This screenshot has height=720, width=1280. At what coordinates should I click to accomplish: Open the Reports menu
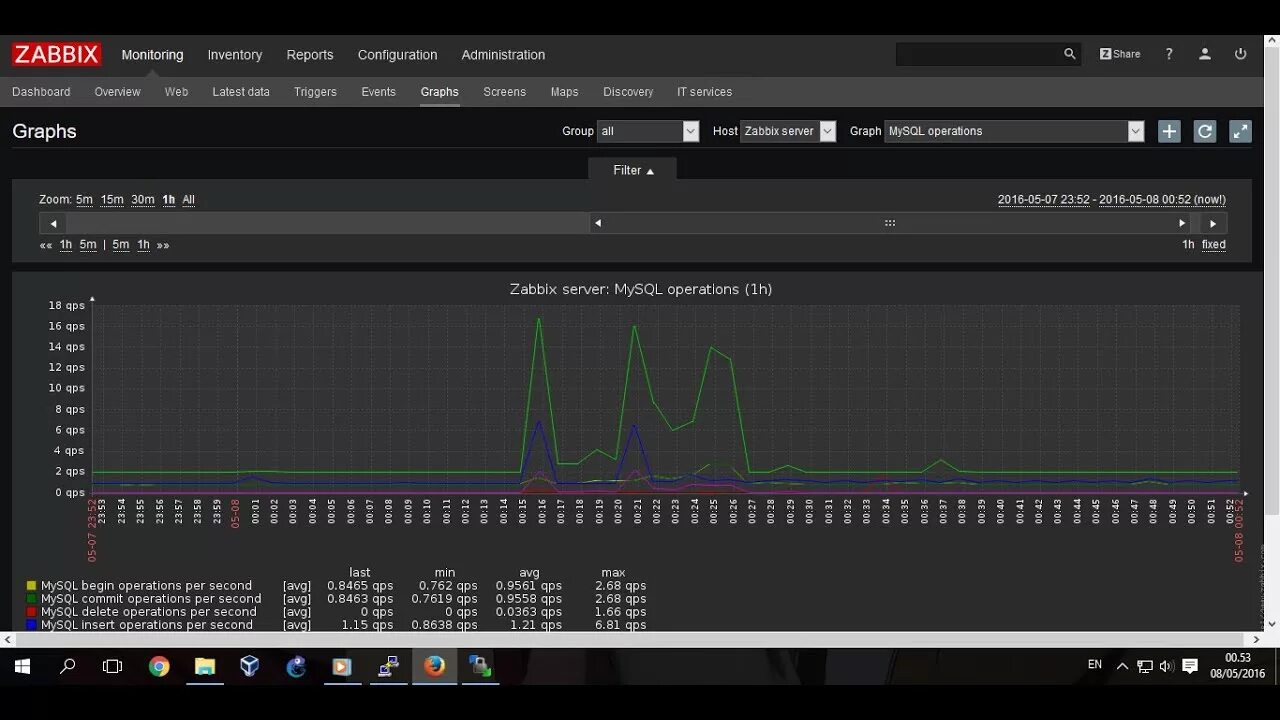click(310, 55)
